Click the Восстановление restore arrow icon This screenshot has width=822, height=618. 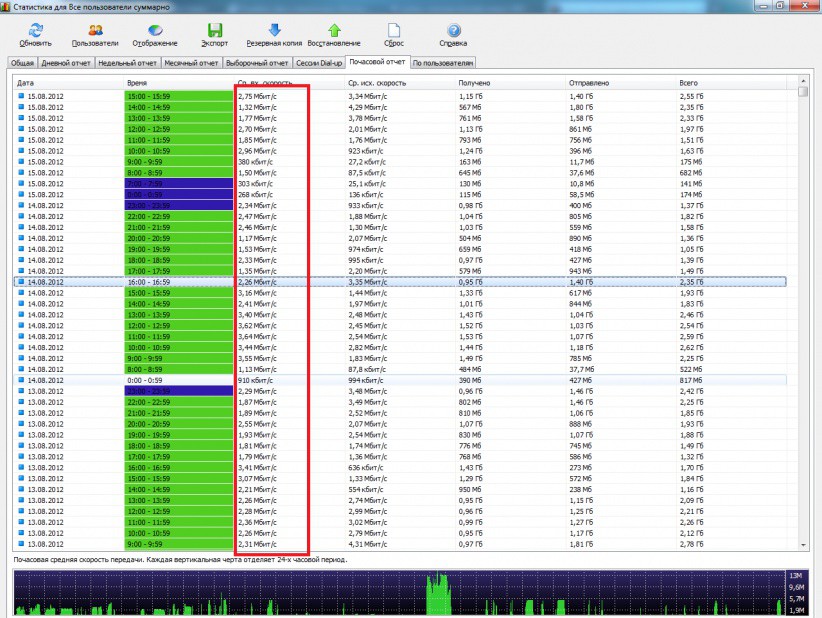coord(334,31)
